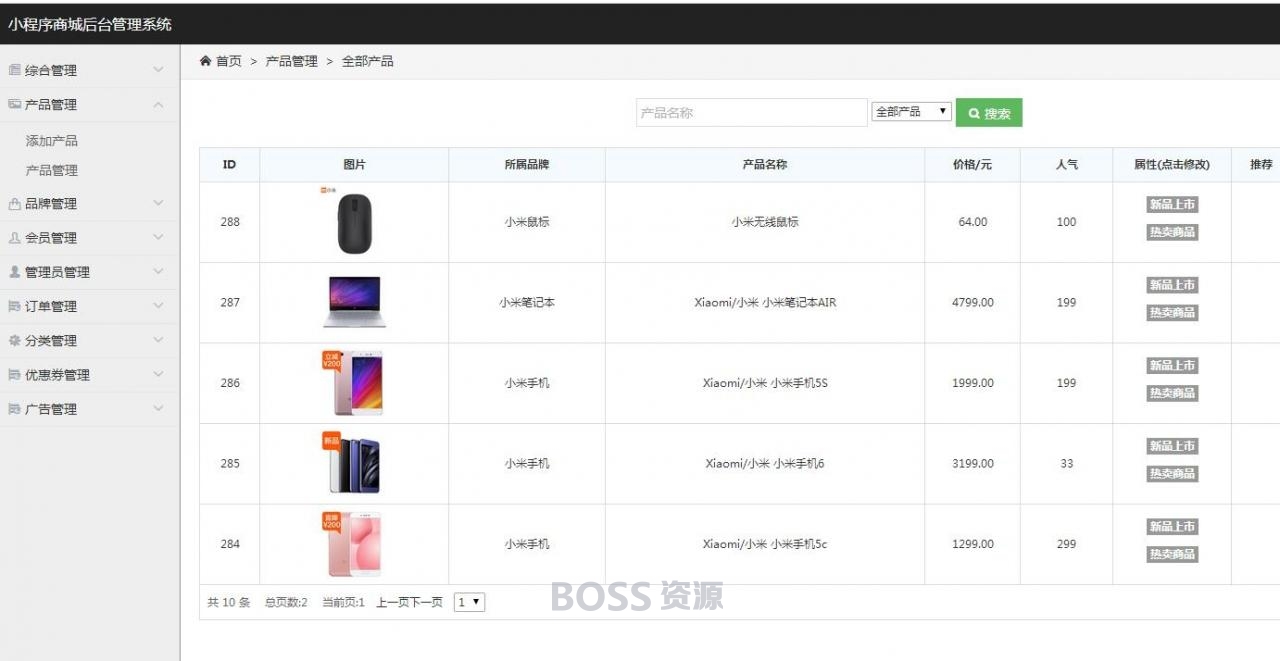Toggle 热卖商品 tag for 小米手机6
The height and width of the screenshot is (661, 1280).
click(1172, 474)
